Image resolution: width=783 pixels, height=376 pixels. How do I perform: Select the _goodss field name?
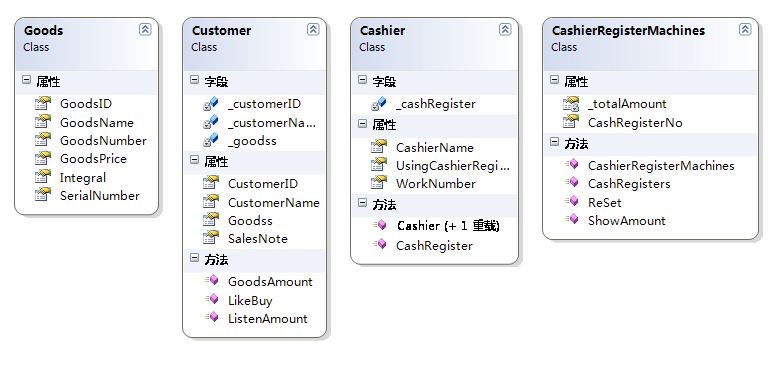[252, 141]
